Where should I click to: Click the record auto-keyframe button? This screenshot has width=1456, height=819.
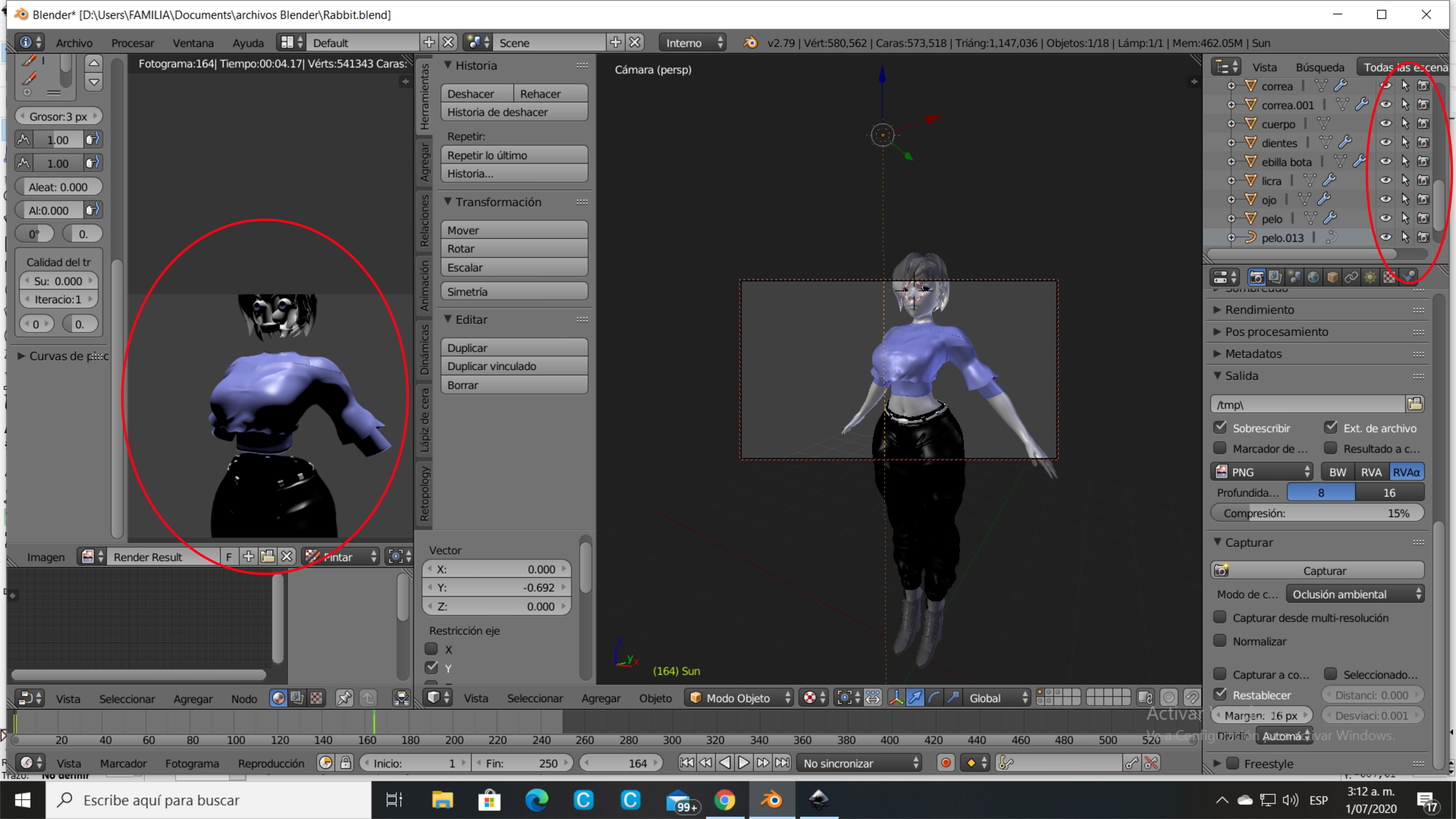[946, 763]
